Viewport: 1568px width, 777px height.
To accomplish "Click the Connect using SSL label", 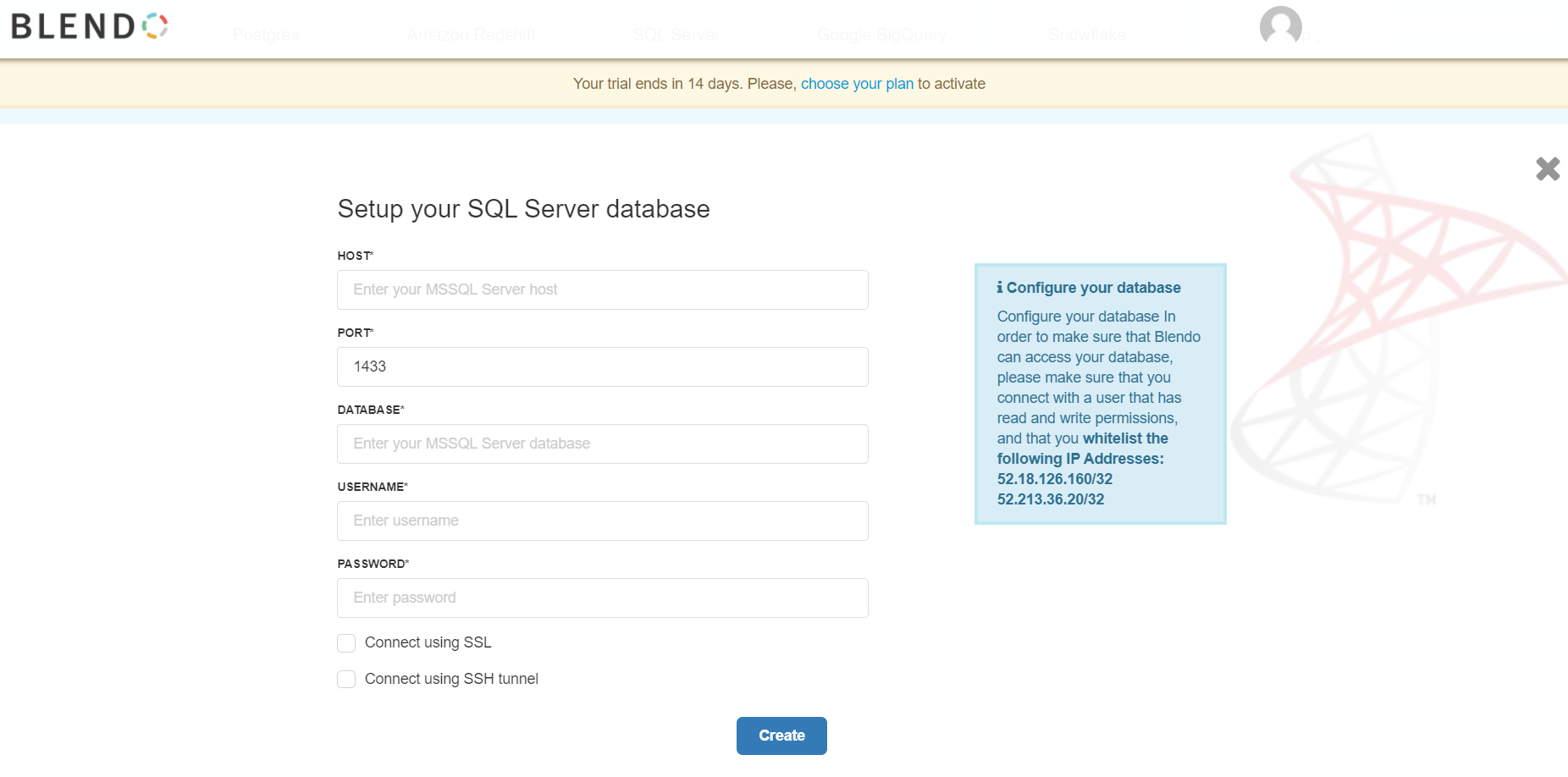I will pos(428,642).
